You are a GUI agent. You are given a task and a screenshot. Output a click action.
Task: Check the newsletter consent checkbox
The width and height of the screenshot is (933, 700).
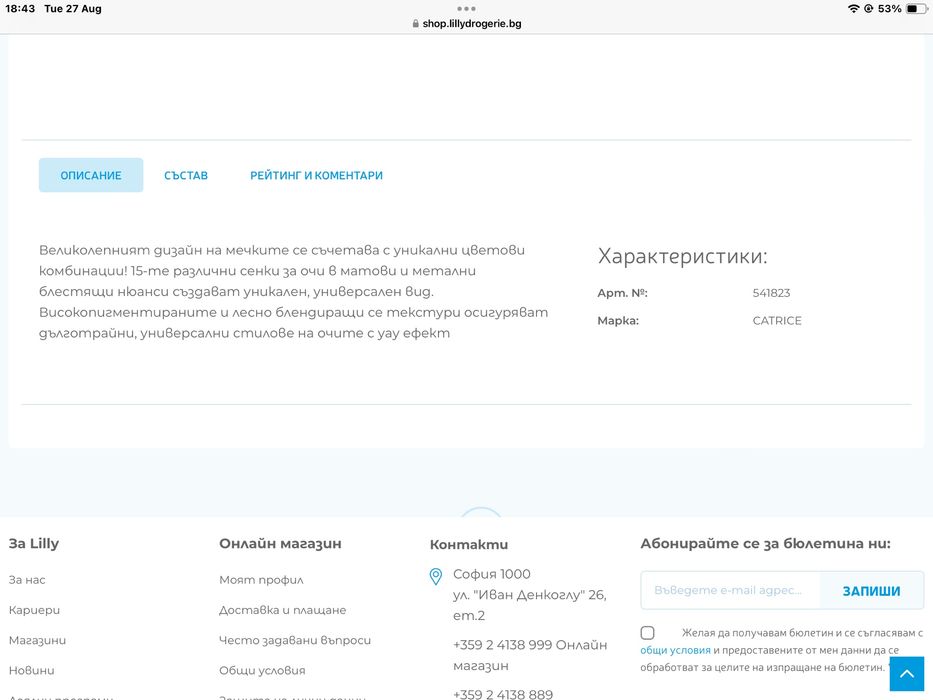[x=647, y=633]
